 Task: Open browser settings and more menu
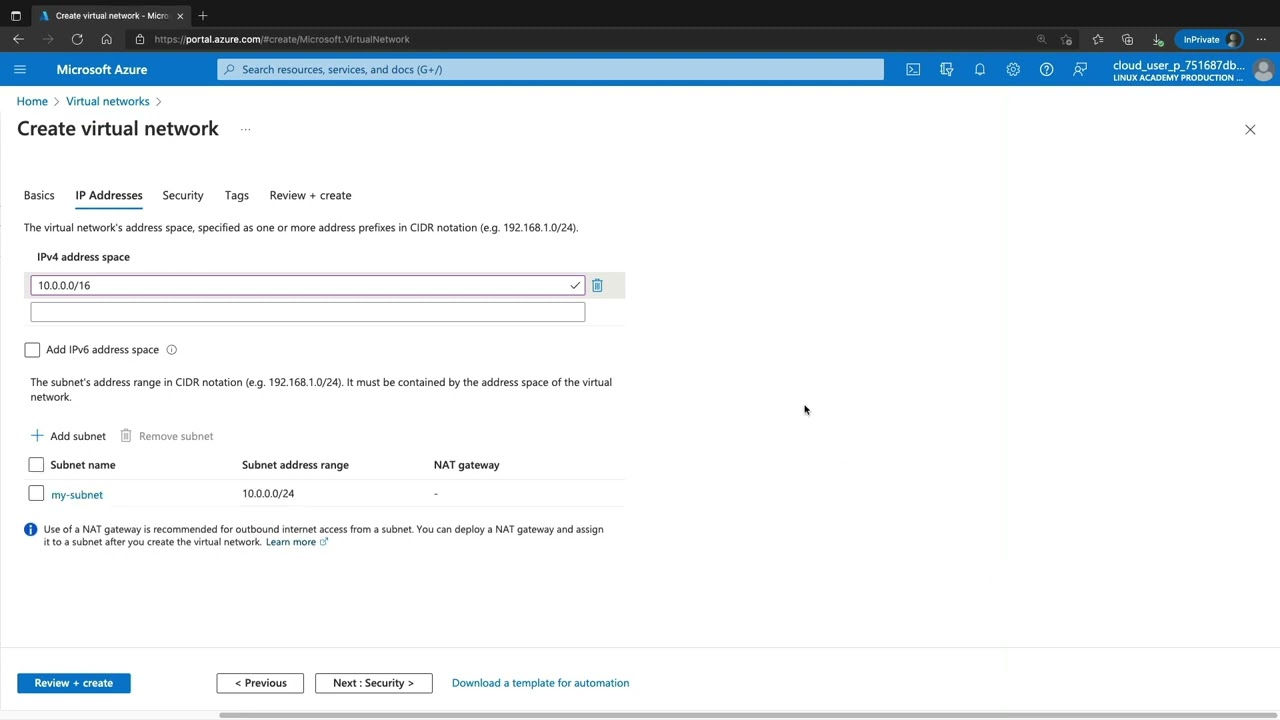point(1261,39)
